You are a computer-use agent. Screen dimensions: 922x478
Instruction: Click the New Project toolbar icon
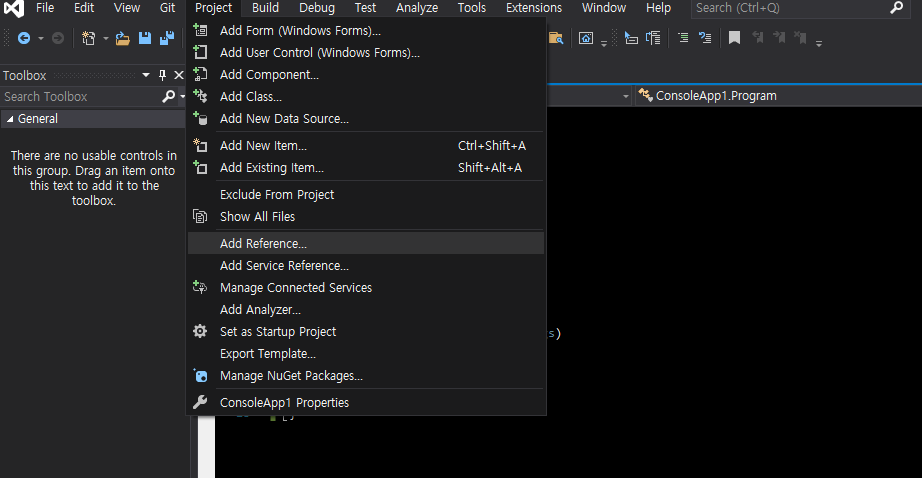[x=88, y=38]
